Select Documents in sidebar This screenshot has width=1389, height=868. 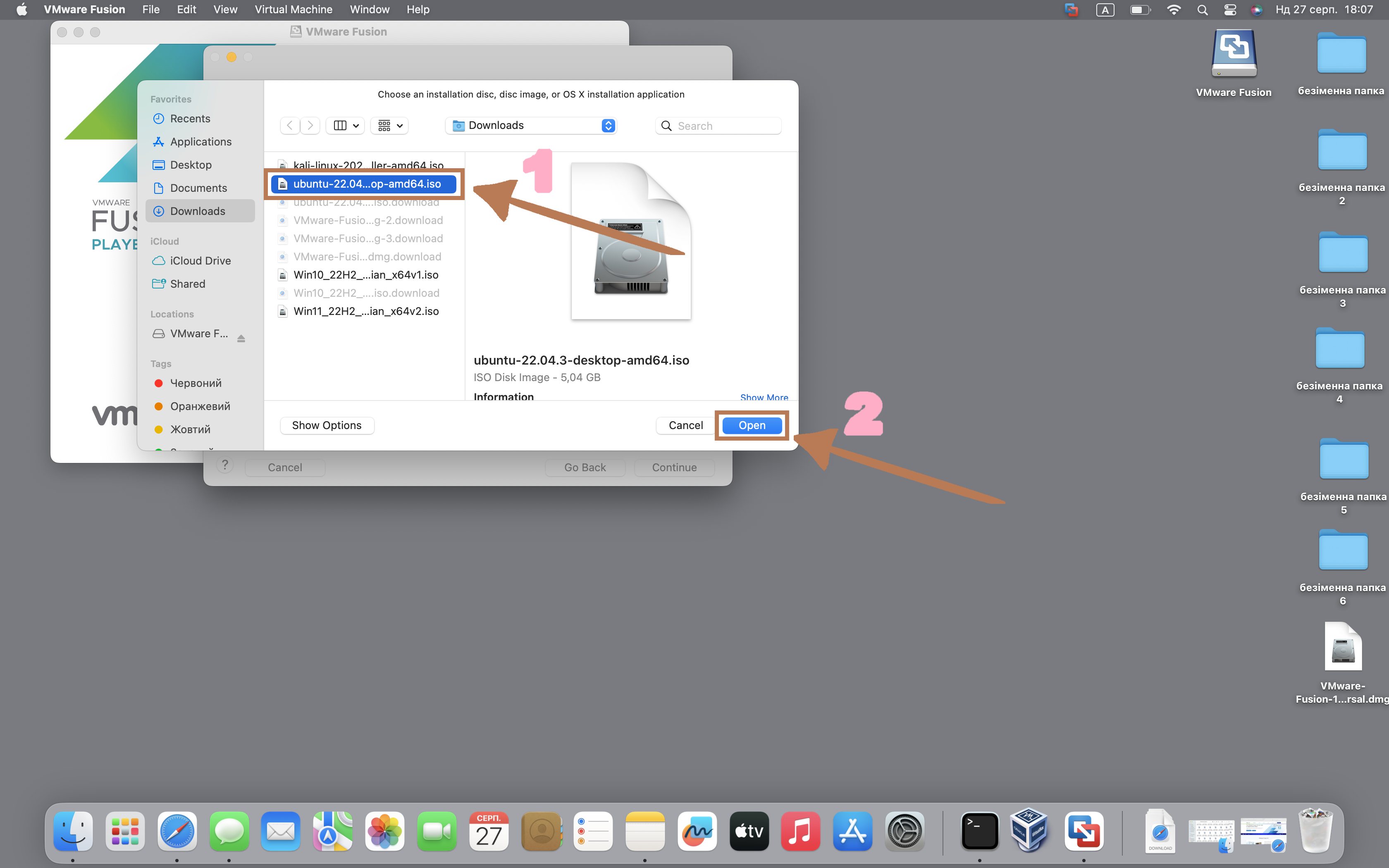(200, 188)
